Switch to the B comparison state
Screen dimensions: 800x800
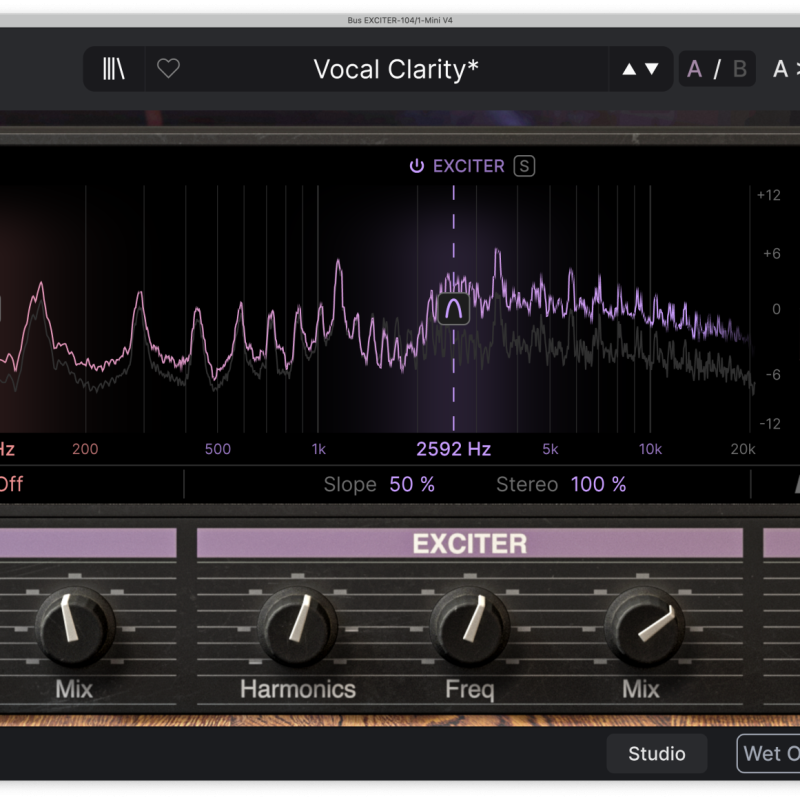click(740, 69)
